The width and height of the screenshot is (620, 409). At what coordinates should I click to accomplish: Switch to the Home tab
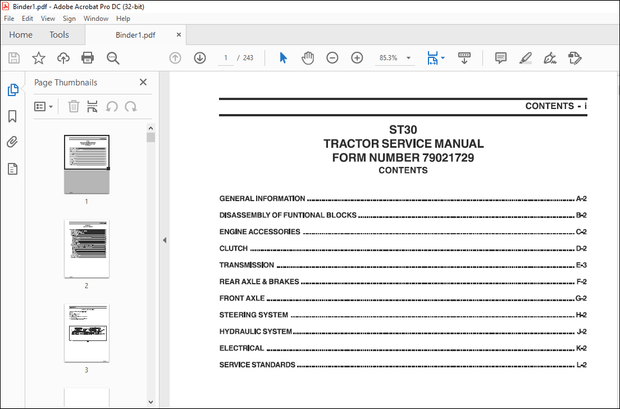pyautogui.click(x=21, y=35)
